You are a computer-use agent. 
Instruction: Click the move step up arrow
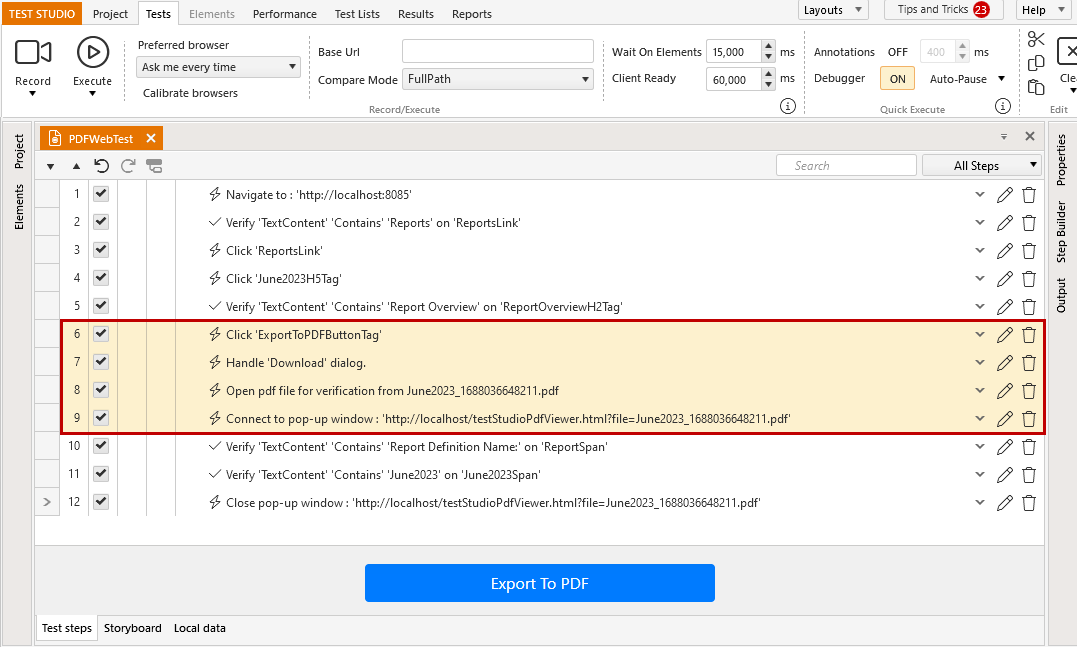pos(76,166)
